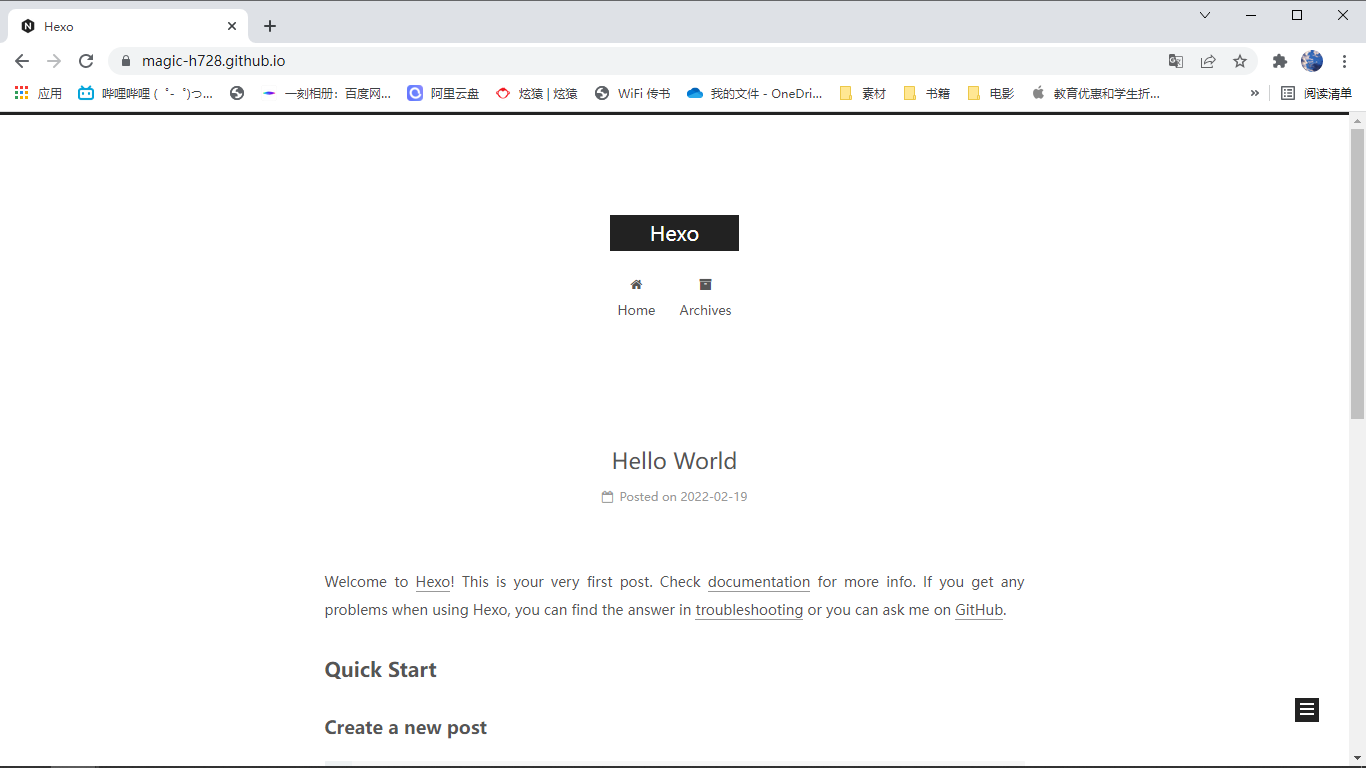Open the 哔哩哔哩 bookmark
The width and height of the screenshot is (1366, 768).
[x=146, y=93]
